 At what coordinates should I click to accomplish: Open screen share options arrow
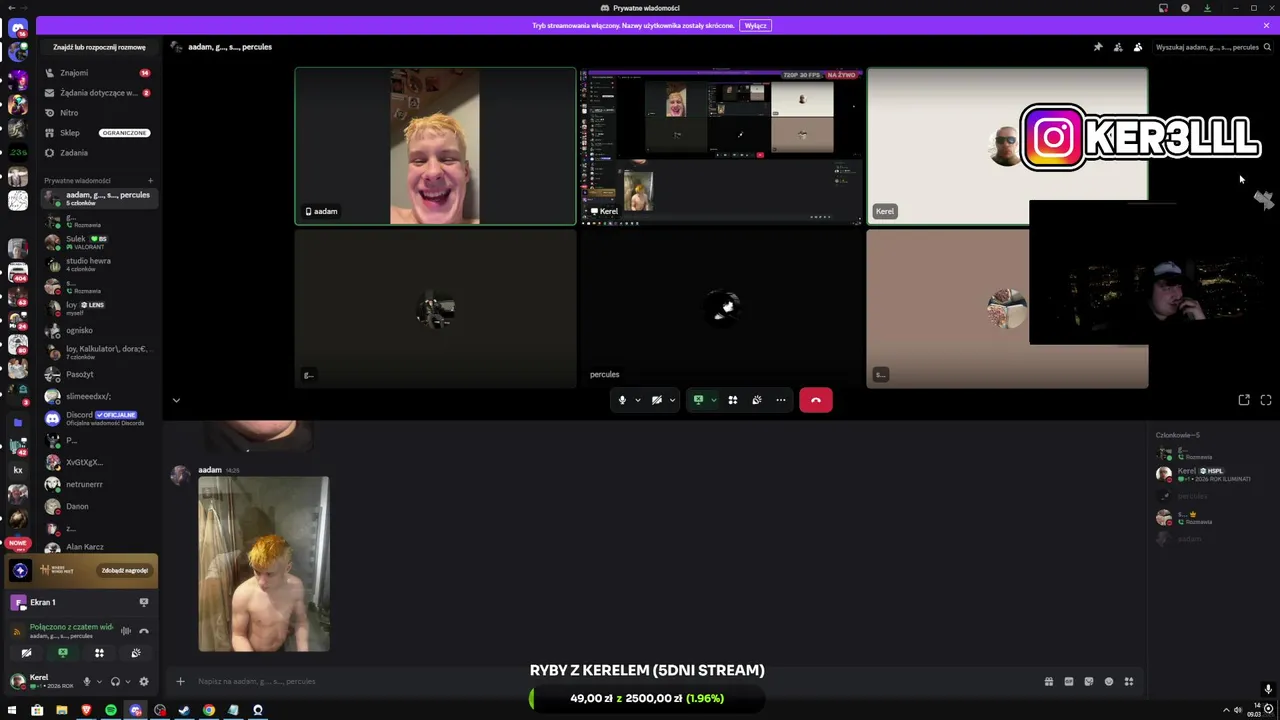[x=713, y=400]
